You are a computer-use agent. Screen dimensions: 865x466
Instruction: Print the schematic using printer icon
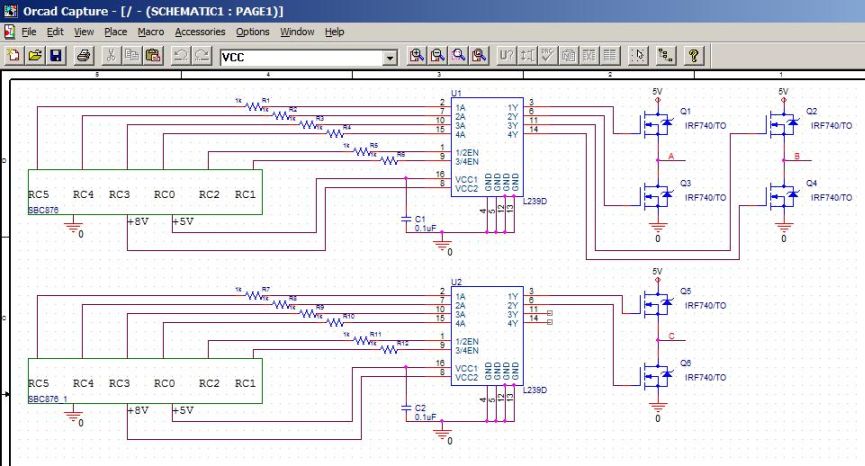84,56
